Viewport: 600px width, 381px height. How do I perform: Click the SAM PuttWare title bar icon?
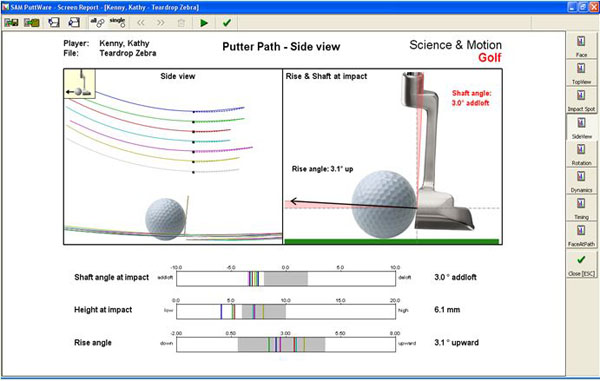pyautogui.click(x=6, y=7)
